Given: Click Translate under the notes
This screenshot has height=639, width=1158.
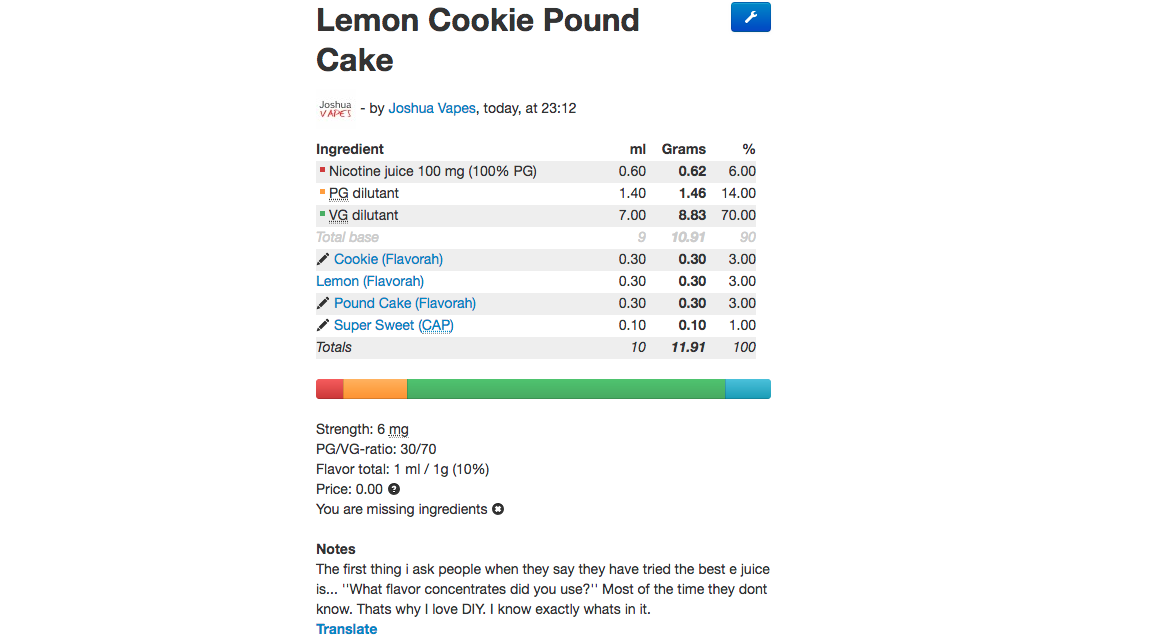Looking at the screenshot, I should [x=347, y=629].
